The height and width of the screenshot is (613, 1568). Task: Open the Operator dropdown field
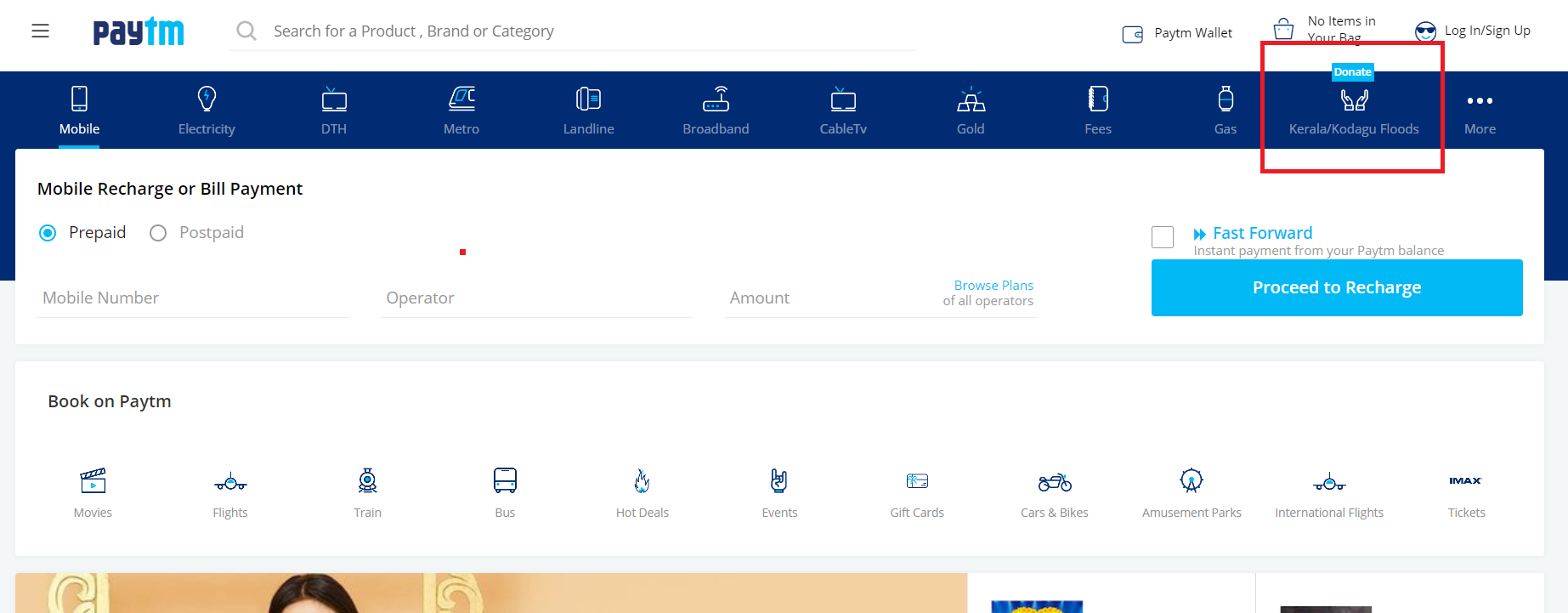[x=537, y=298]
